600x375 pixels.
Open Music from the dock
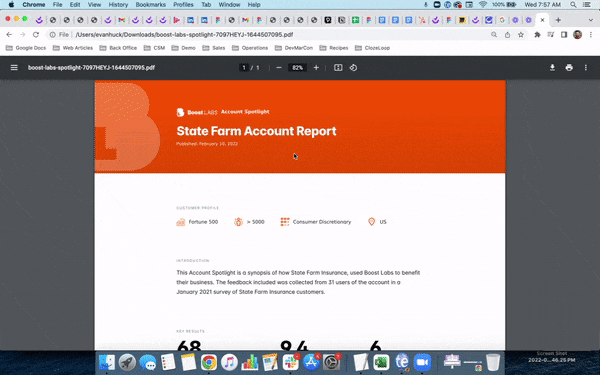point(229,362)
